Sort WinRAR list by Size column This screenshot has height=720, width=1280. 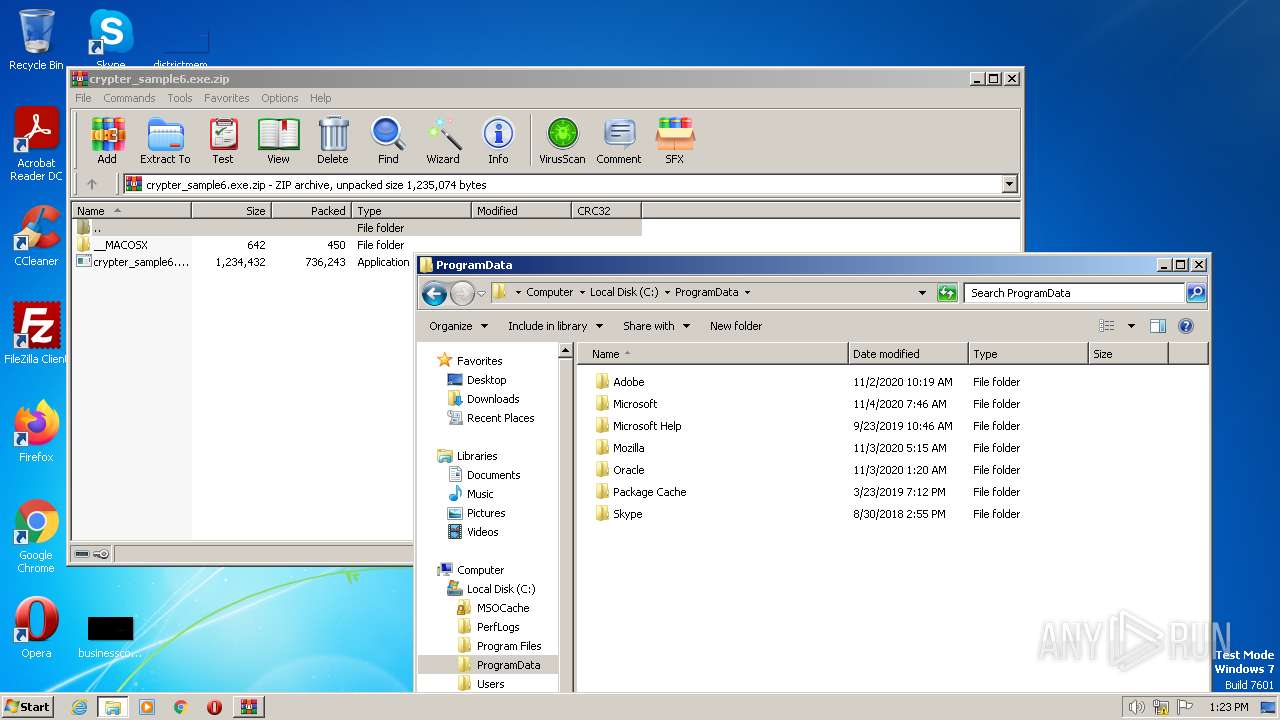[x=231, y=211]
